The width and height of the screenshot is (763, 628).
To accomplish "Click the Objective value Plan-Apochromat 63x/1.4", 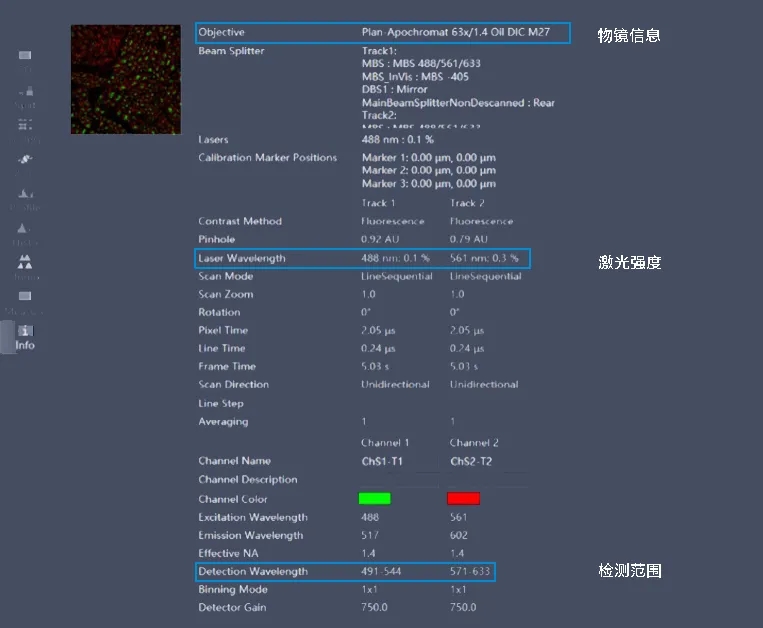I will 455,32.
